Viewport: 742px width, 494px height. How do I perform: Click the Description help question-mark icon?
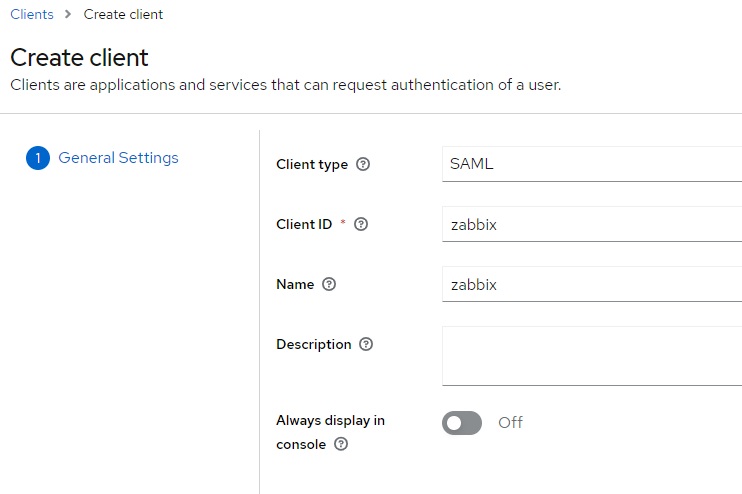(x=366, y=344)
